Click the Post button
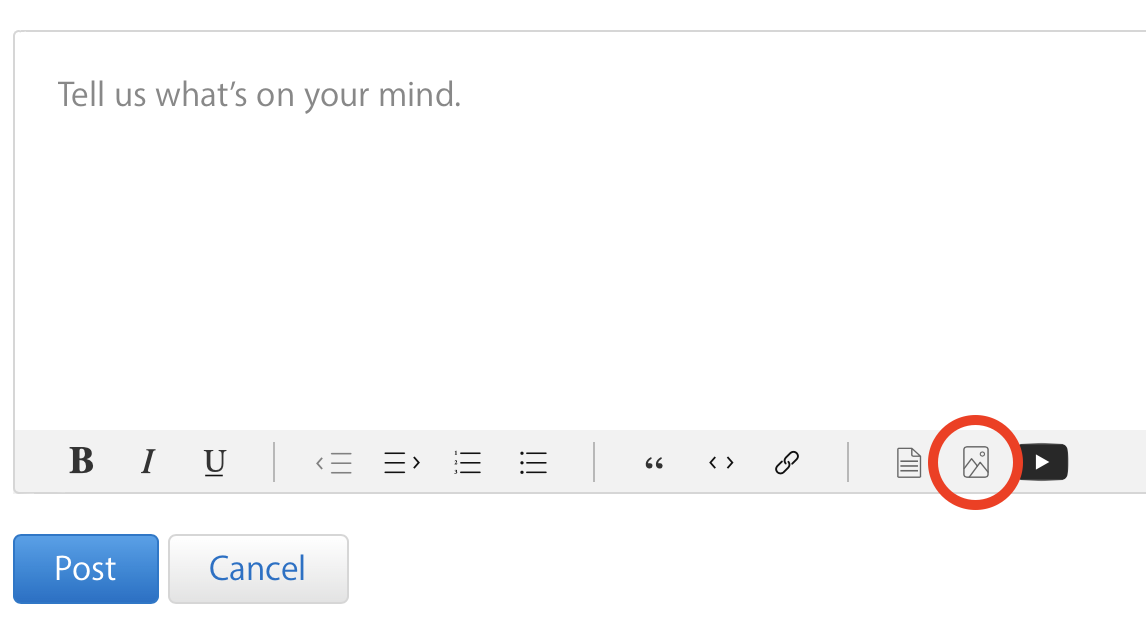The height and width of the screenshot is (636, 1146). pos(86,569)
